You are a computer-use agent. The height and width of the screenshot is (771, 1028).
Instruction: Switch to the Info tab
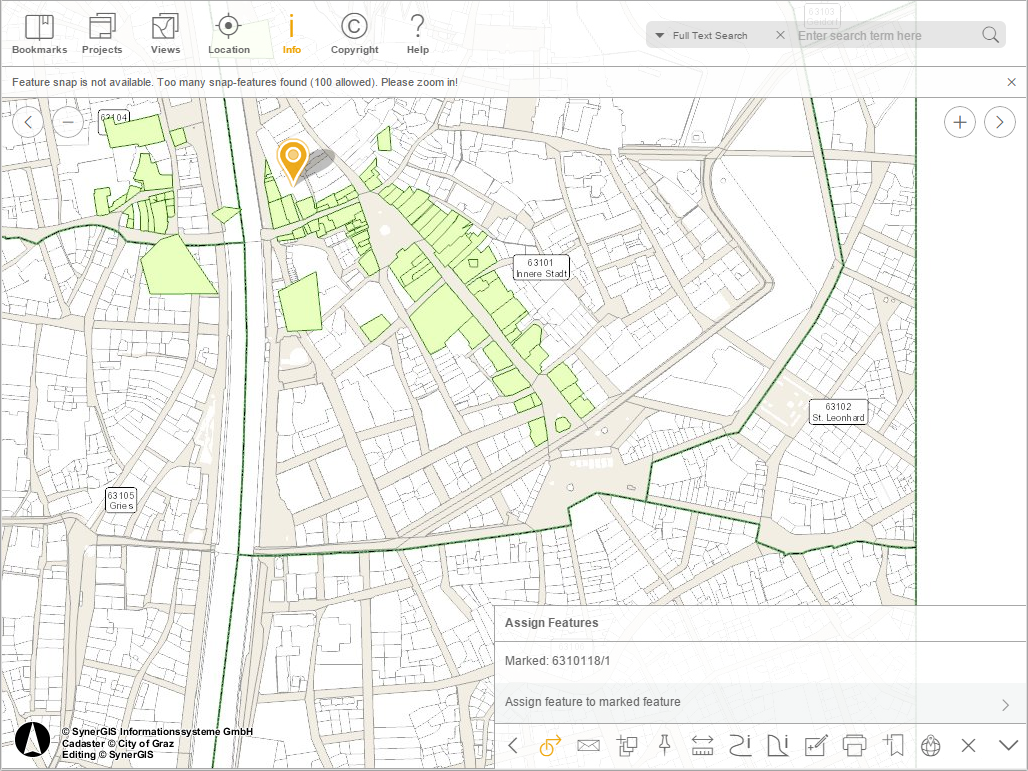(x=291, y=34)
